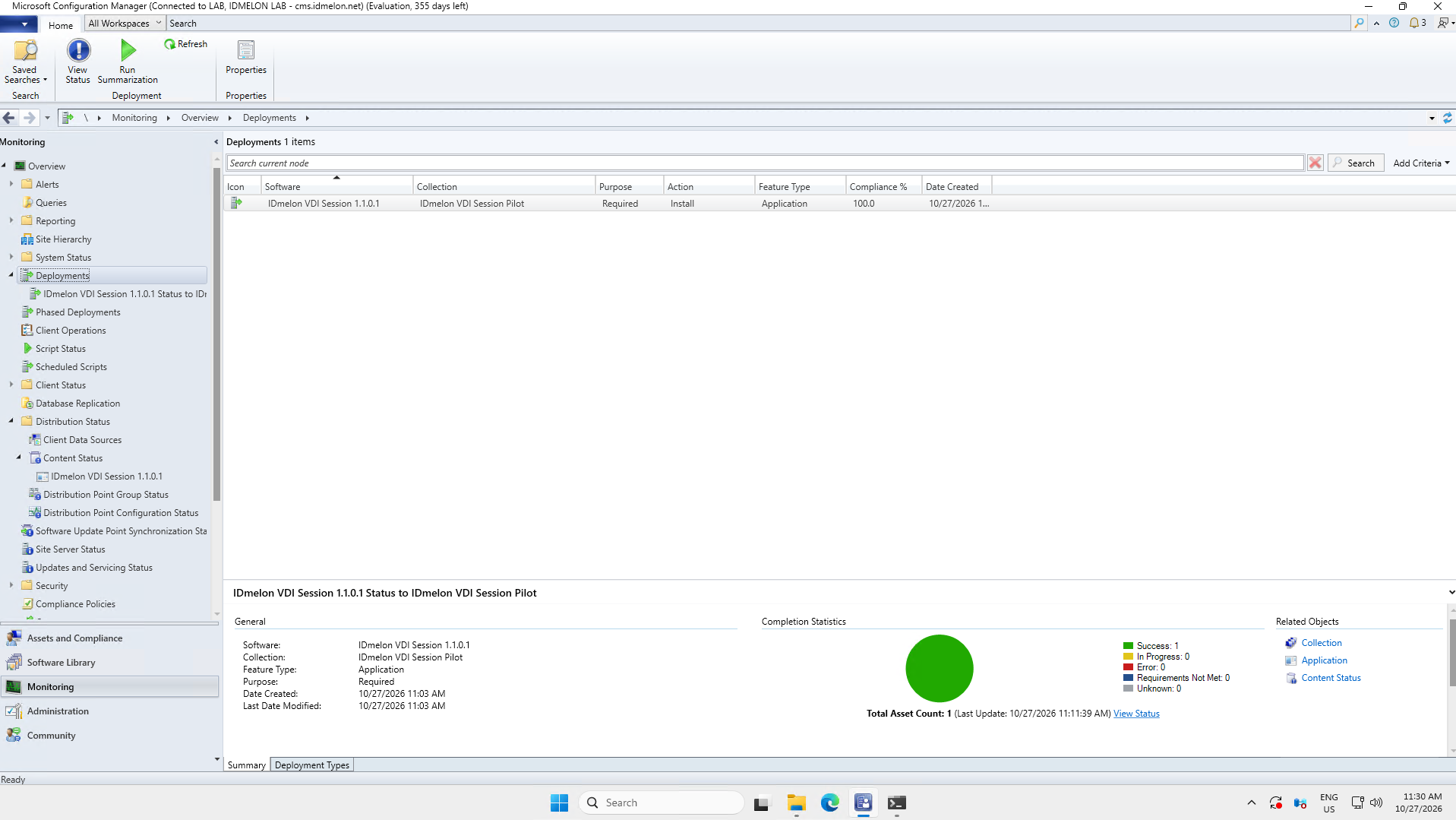Open the Software Library workspace
This screenshot has width=1456, height=820.
point(111,663)
